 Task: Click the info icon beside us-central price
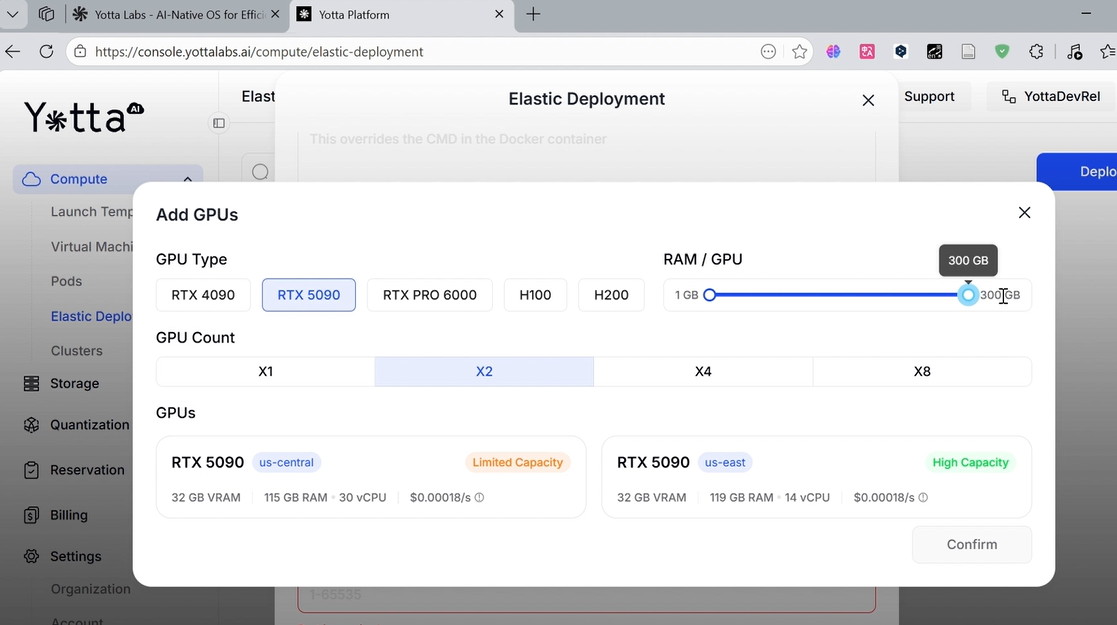(480, 497)
